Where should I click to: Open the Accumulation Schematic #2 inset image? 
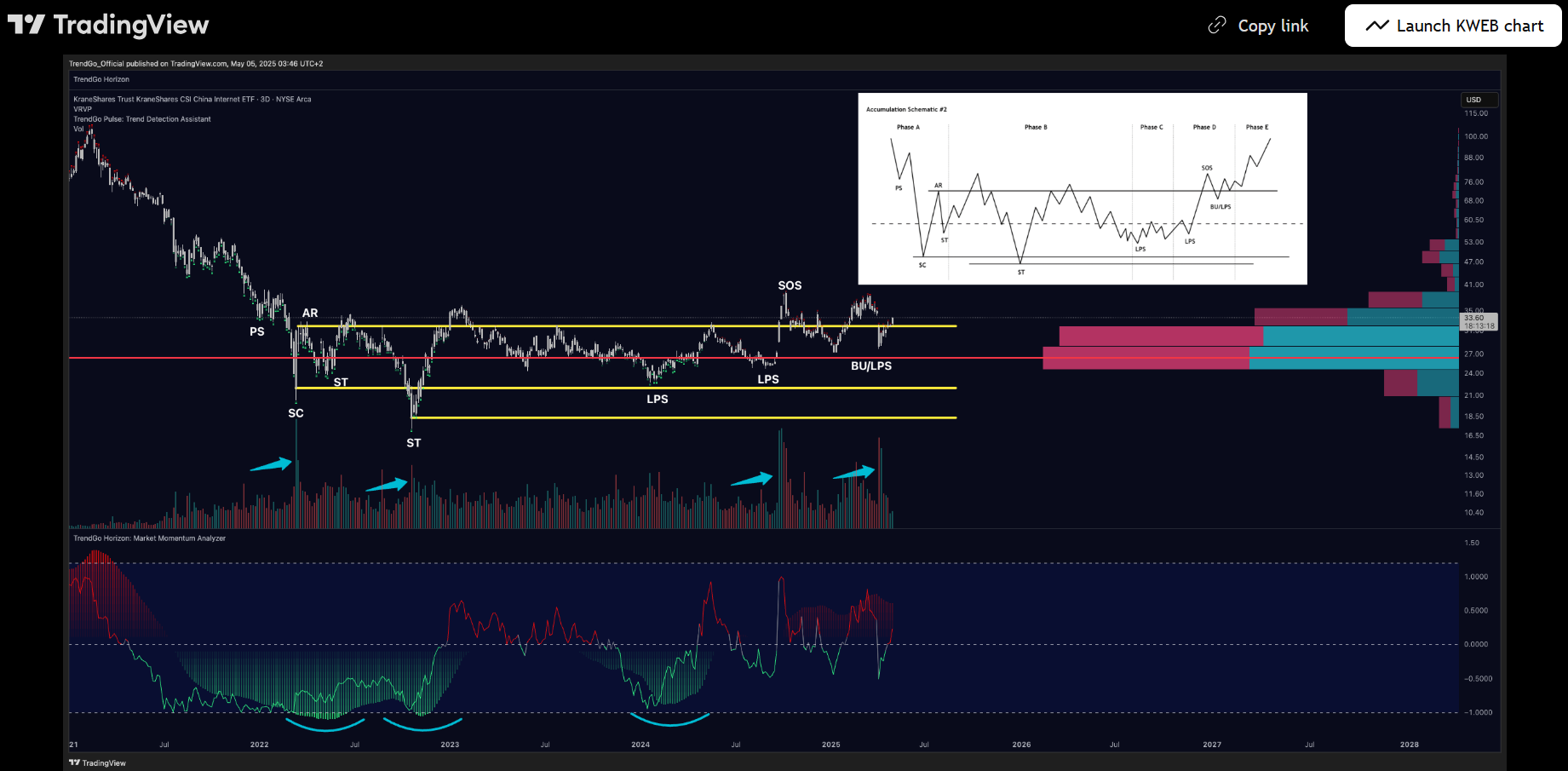point(1082,188)
